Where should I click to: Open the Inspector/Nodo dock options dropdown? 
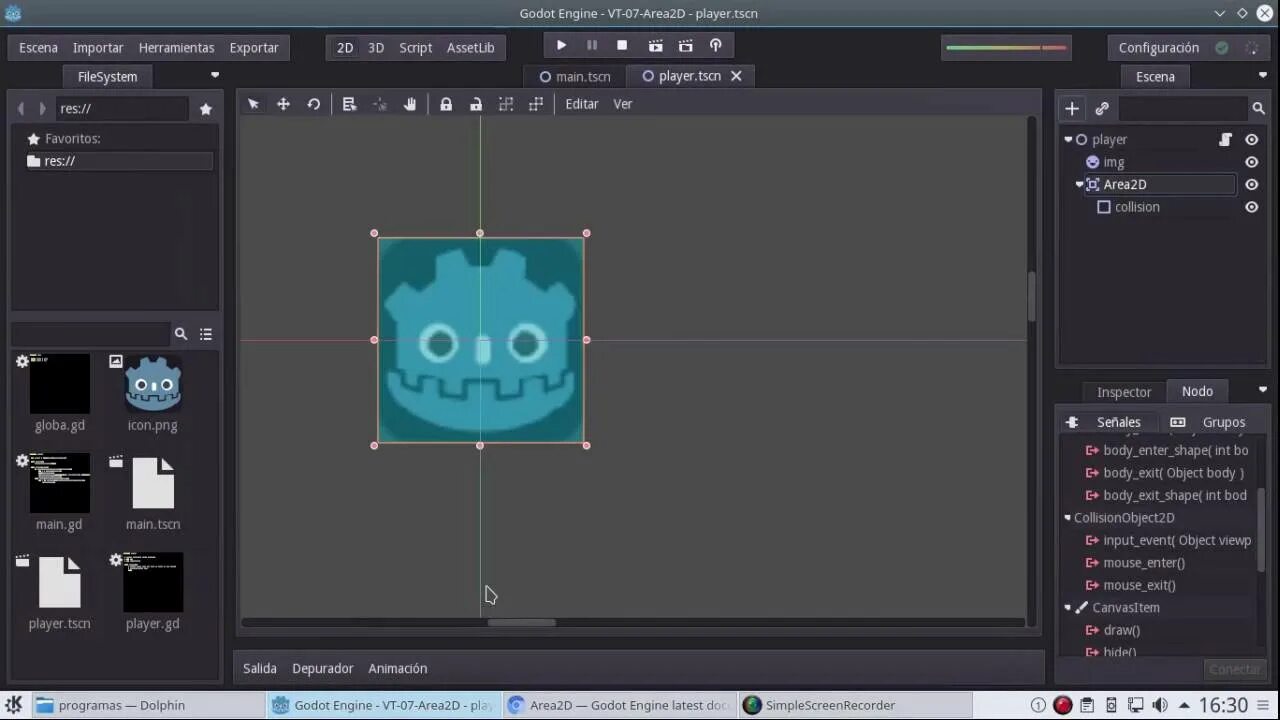click(1262, 390)
